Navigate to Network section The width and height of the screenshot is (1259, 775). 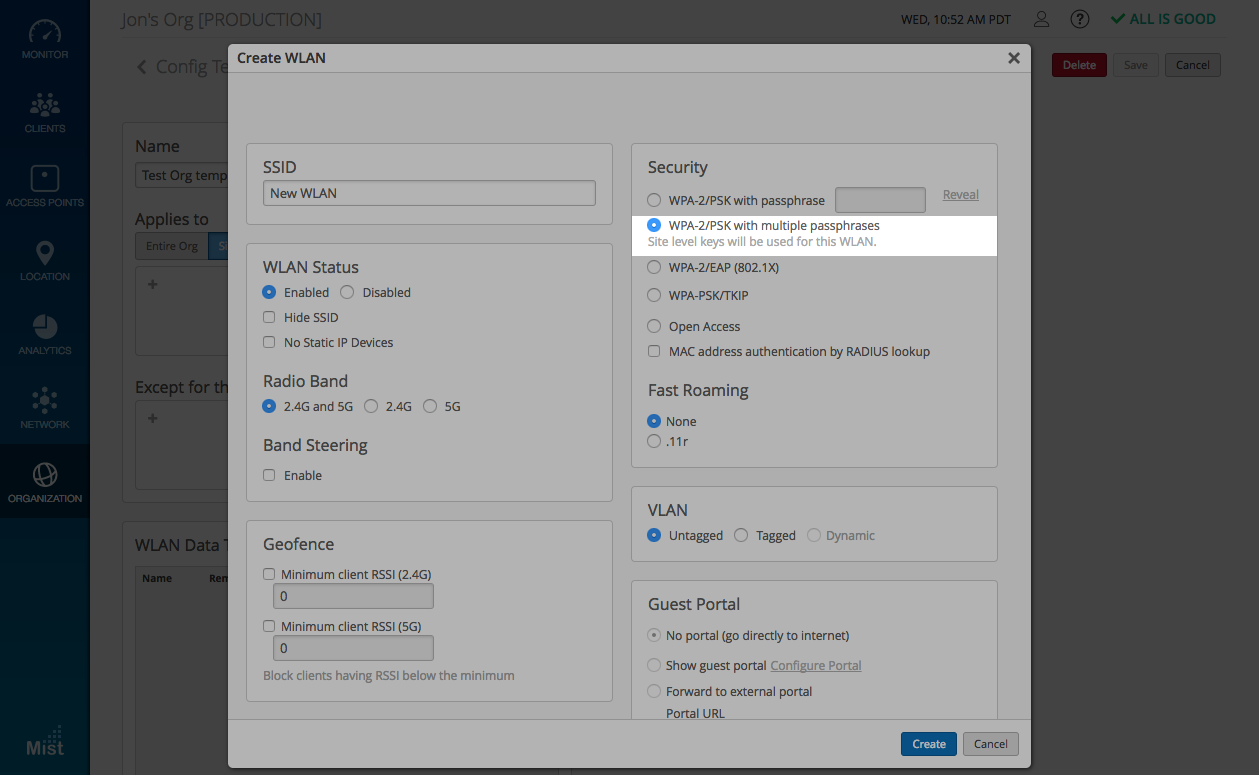(x=44, y=409)
